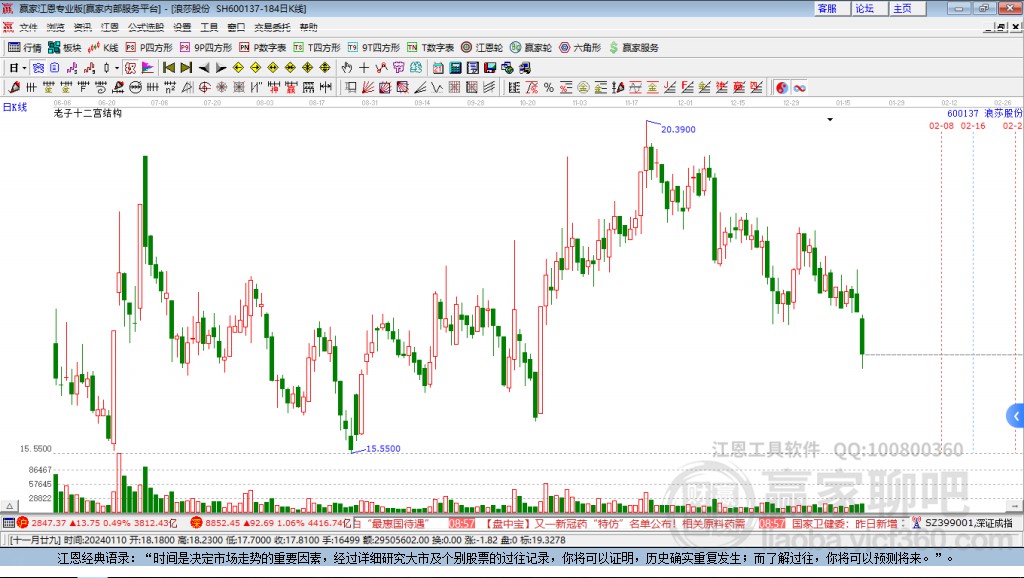Open the T四方形 tool
1024x578 pixels.
click(317, 48)
